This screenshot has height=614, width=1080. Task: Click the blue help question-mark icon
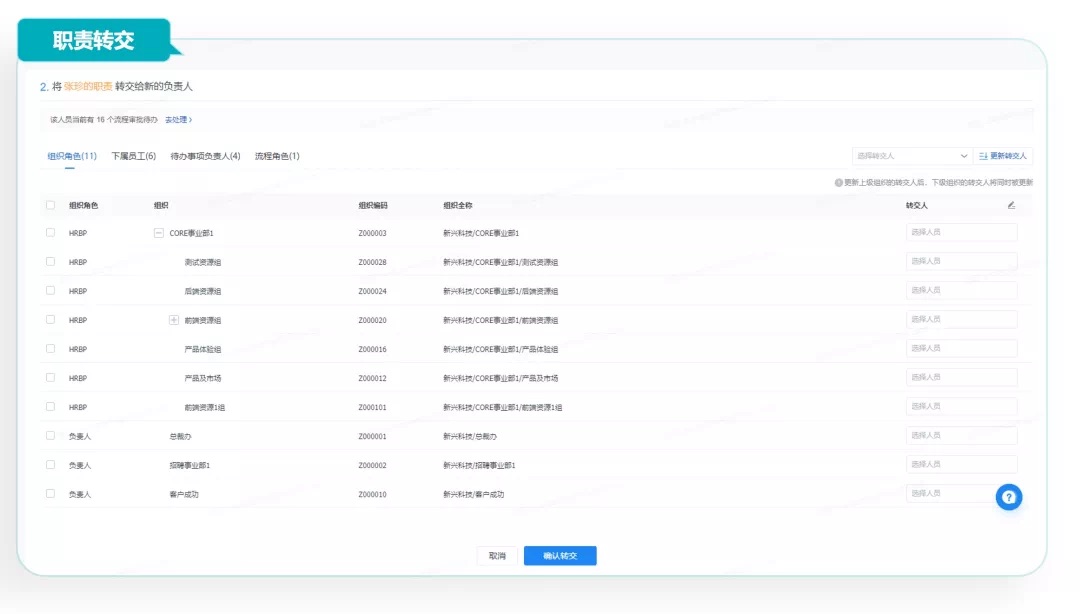1008,497
